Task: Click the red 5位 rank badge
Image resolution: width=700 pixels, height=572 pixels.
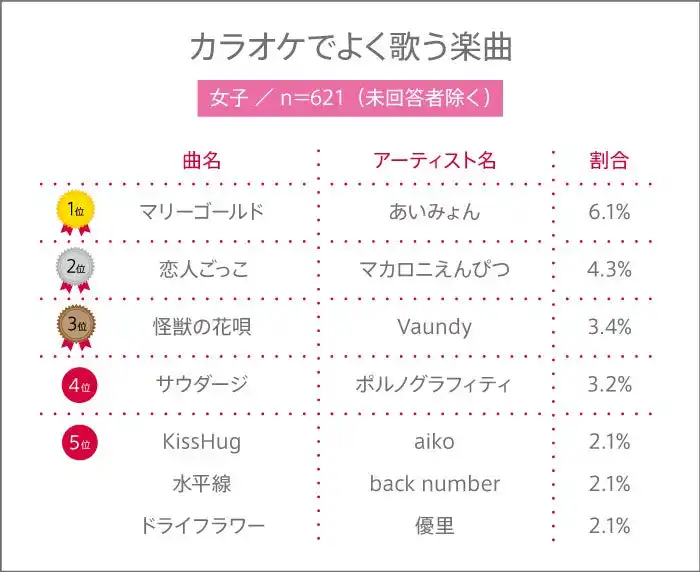Action: pos(76,442)
